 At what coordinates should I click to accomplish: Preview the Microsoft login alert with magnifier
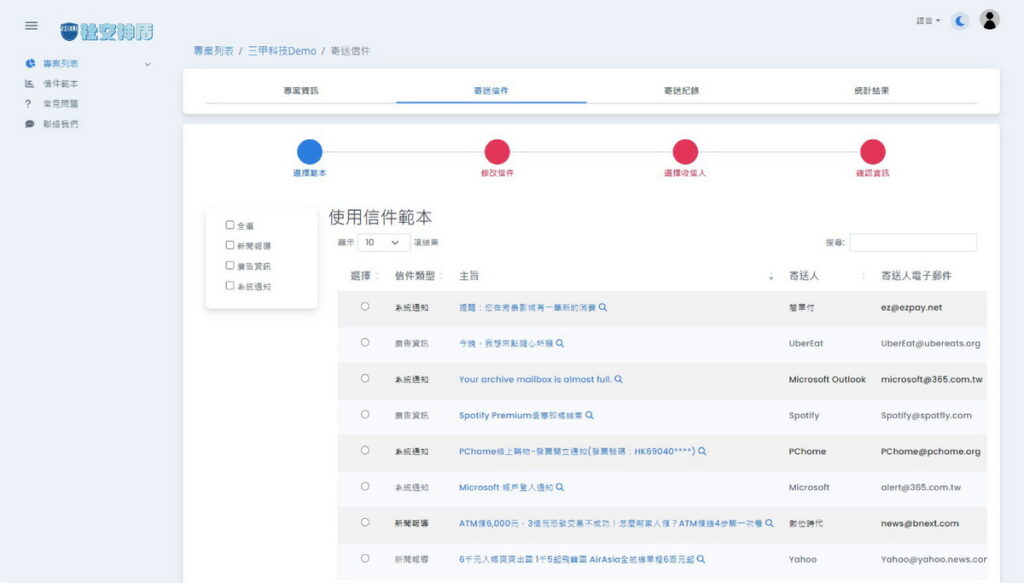point(560,486)
